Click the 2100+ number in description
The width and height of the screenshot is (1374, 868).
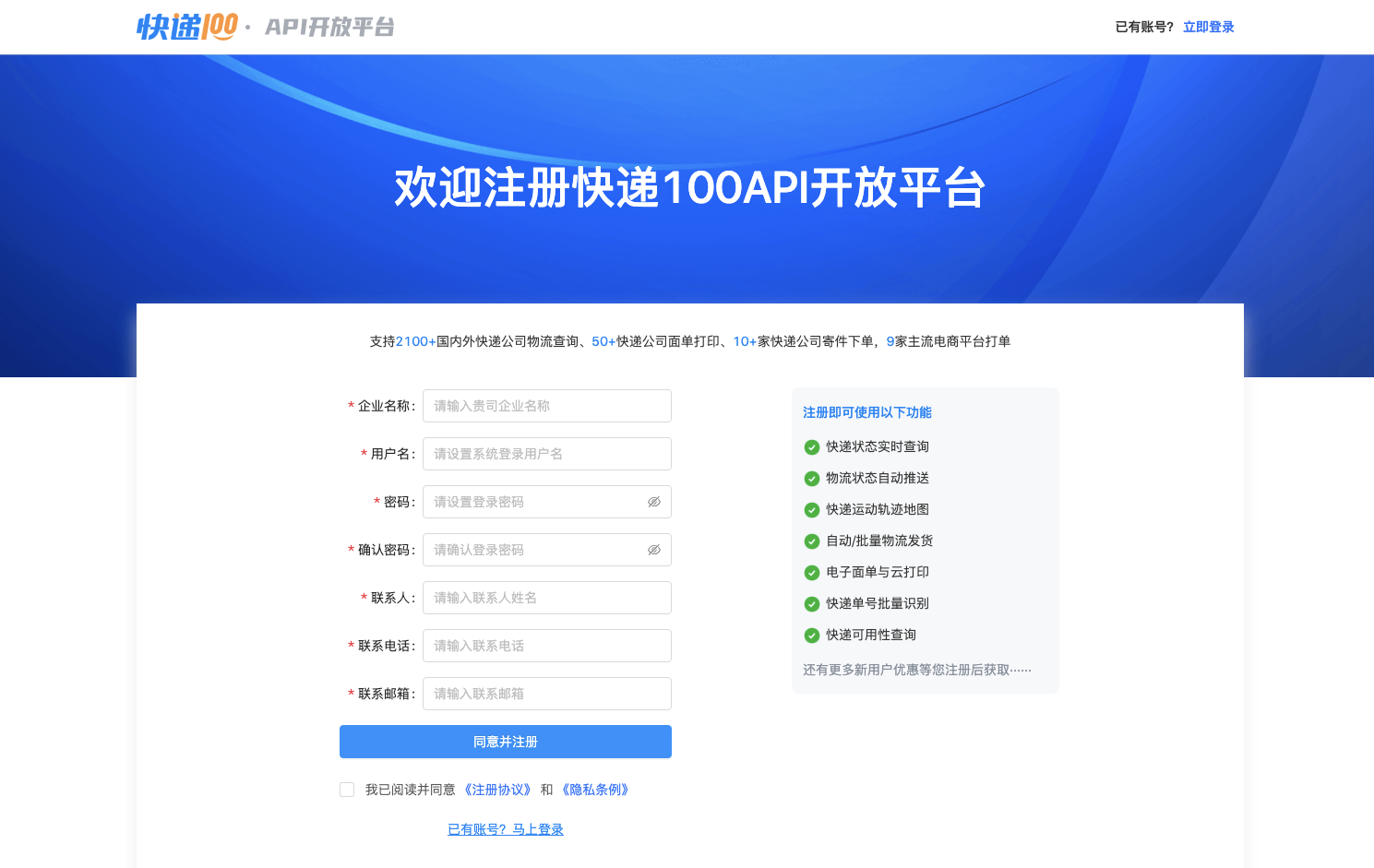[416, 341]
